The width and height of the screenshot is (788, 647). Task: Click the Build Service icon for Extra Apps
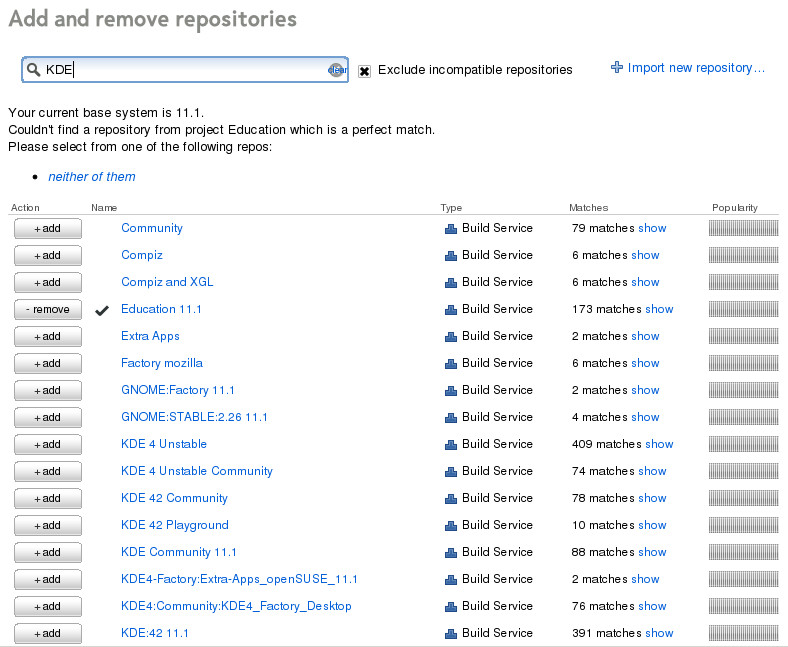[x=450, y=336]
